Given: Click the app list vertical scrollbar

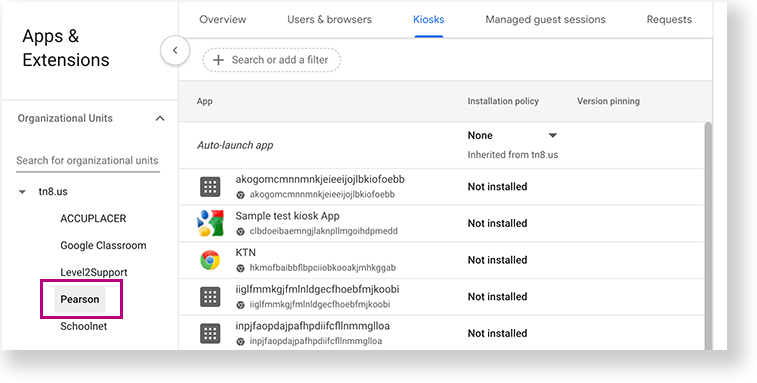Looking at the screenshot, I should pyautogui.click(x=708, y=236).
